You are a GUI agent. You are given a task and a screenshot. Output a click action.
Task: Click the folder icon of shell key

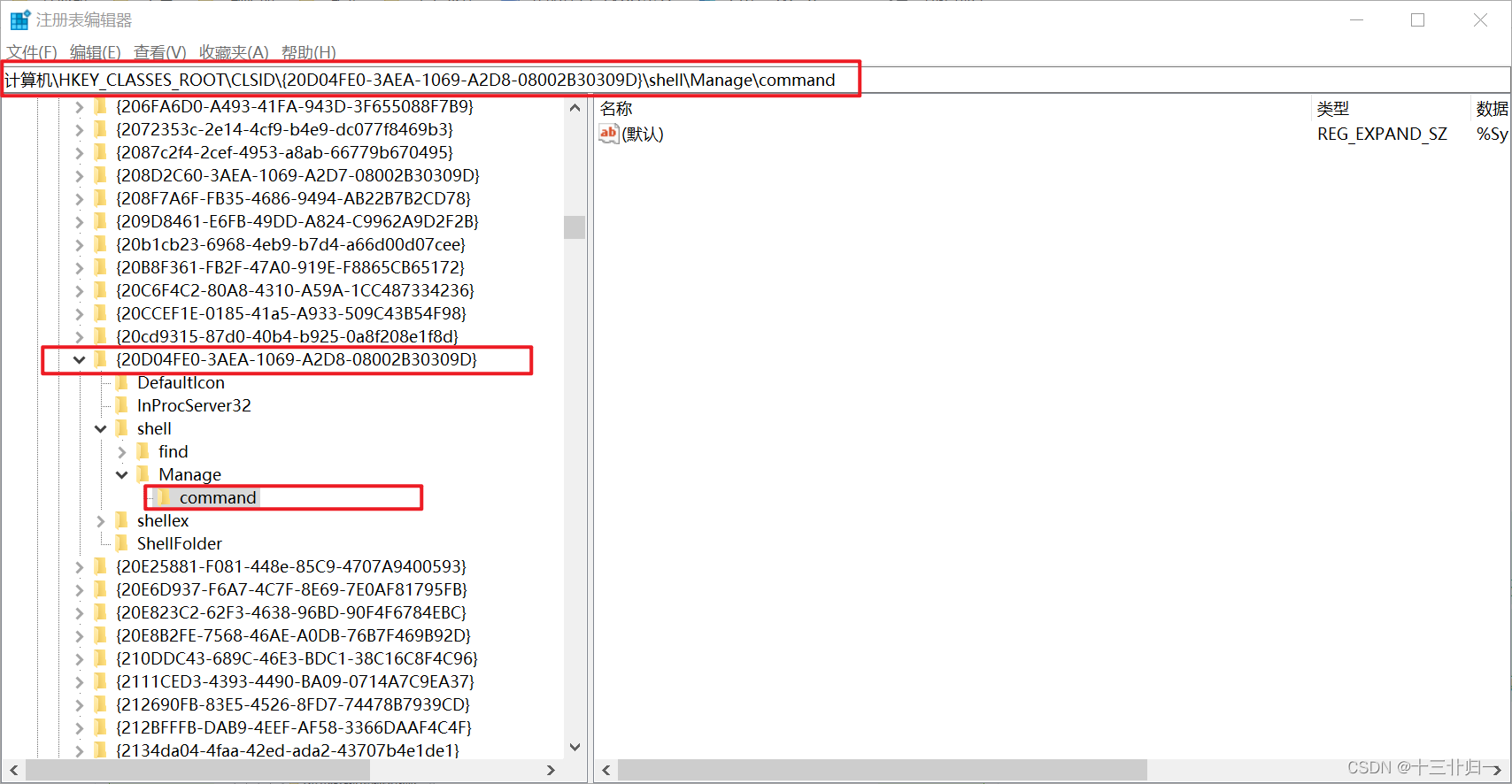pyautogui.click(x=121, y=428)
